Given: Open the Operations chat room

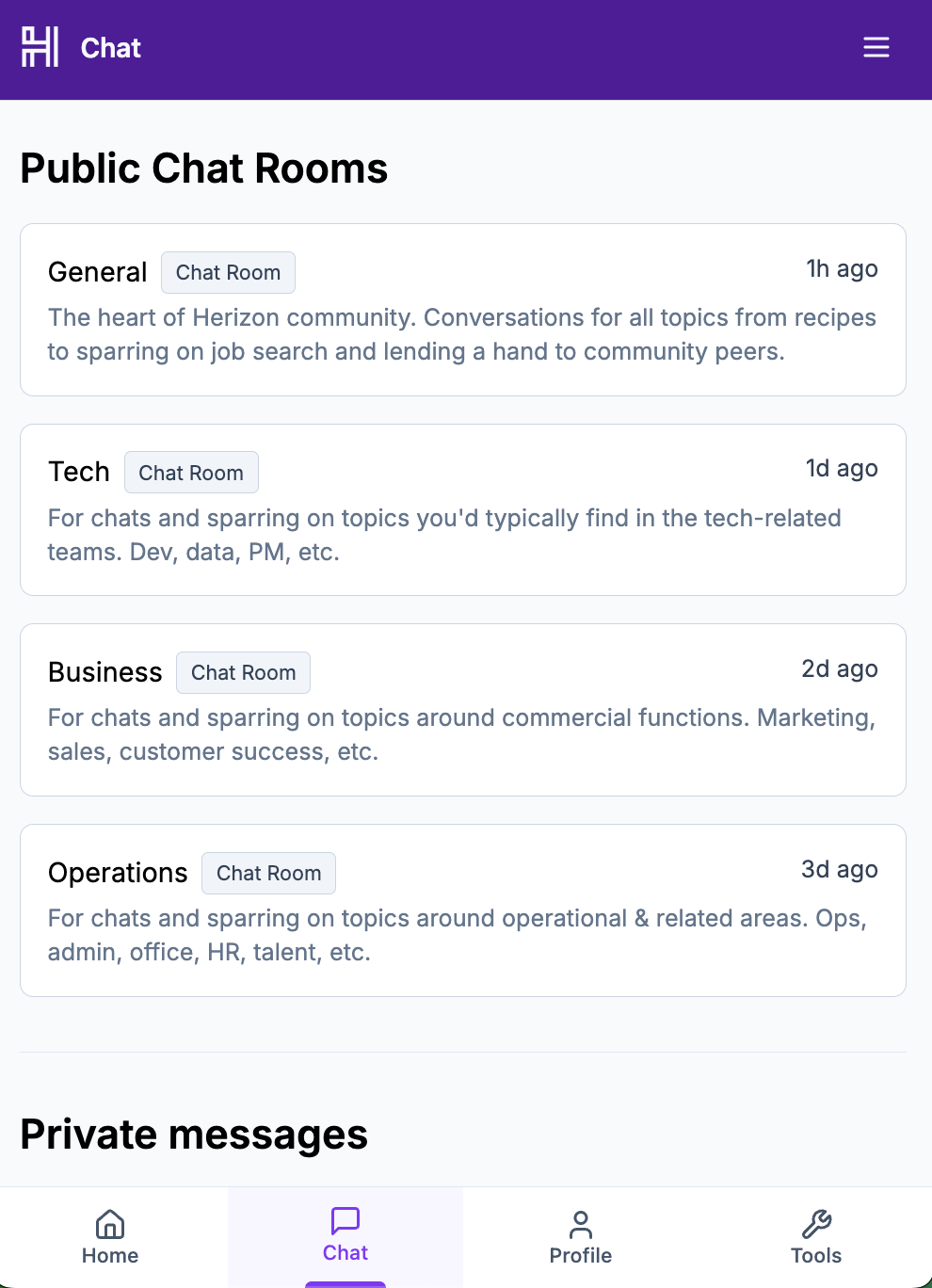Looking at the screenshot, I should point(118,873).
